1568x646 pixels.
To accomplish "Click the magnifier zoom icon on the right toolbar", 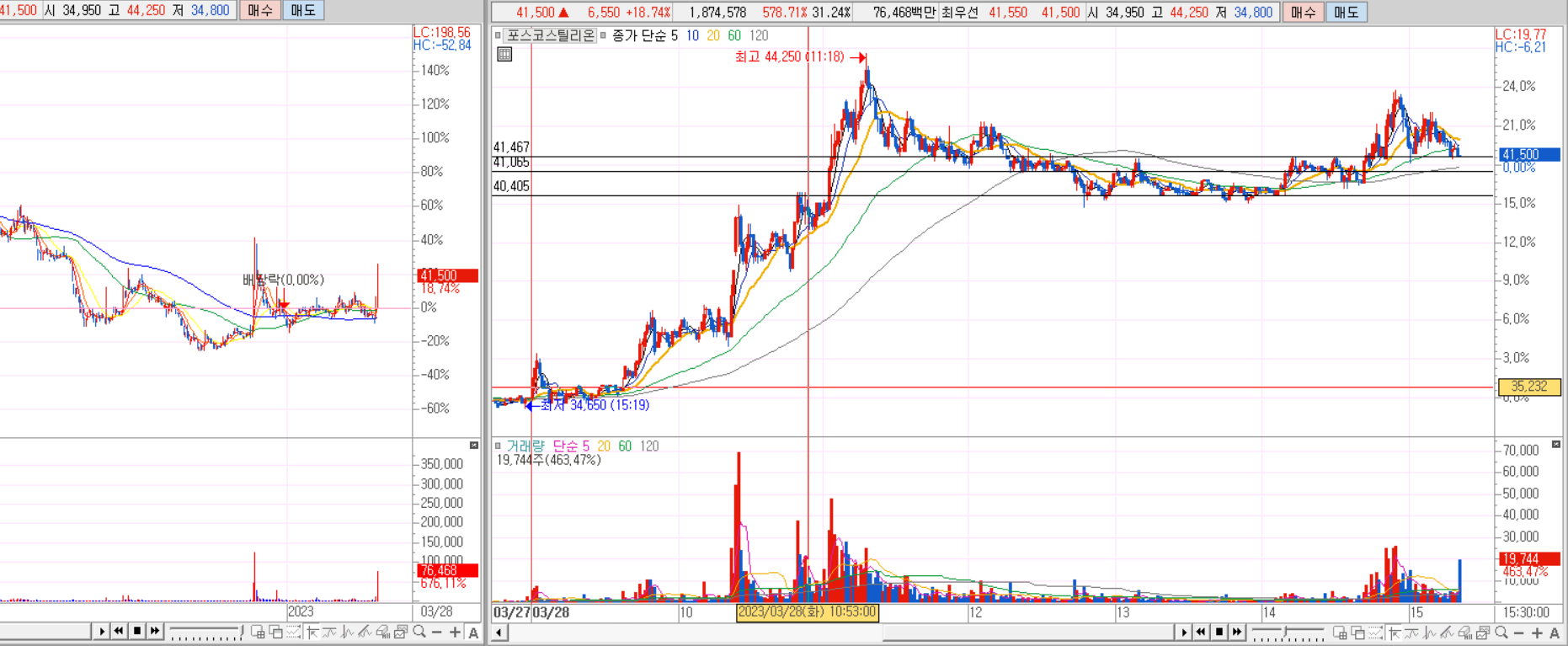I will point(1501,633).
